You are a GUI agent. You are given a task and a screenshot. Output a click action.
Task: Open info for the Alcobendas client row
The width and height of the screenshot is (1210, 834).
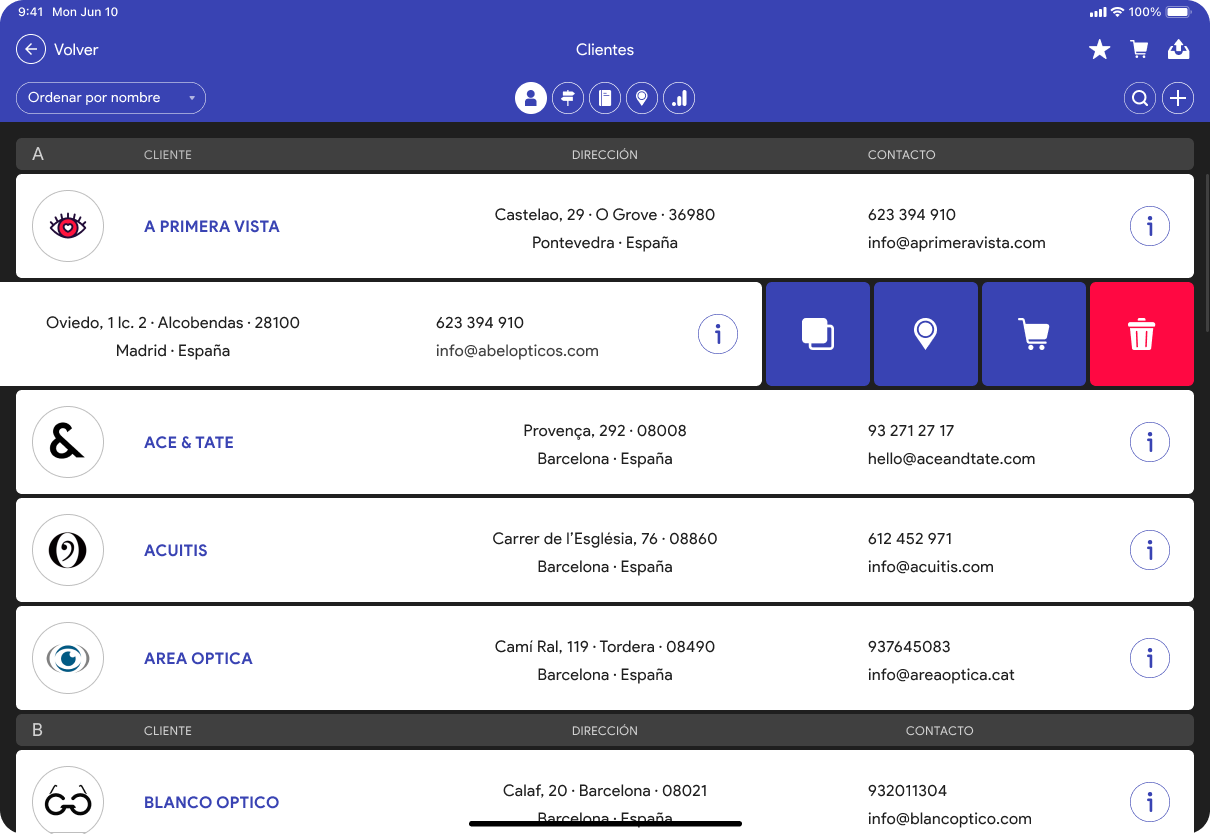click(718, 334)
